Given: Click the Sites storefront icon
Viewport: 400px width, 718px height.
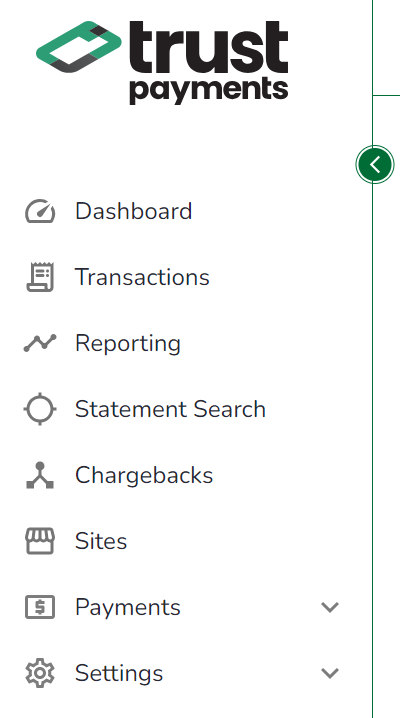Looking at the screenshot, I should 40,541.
